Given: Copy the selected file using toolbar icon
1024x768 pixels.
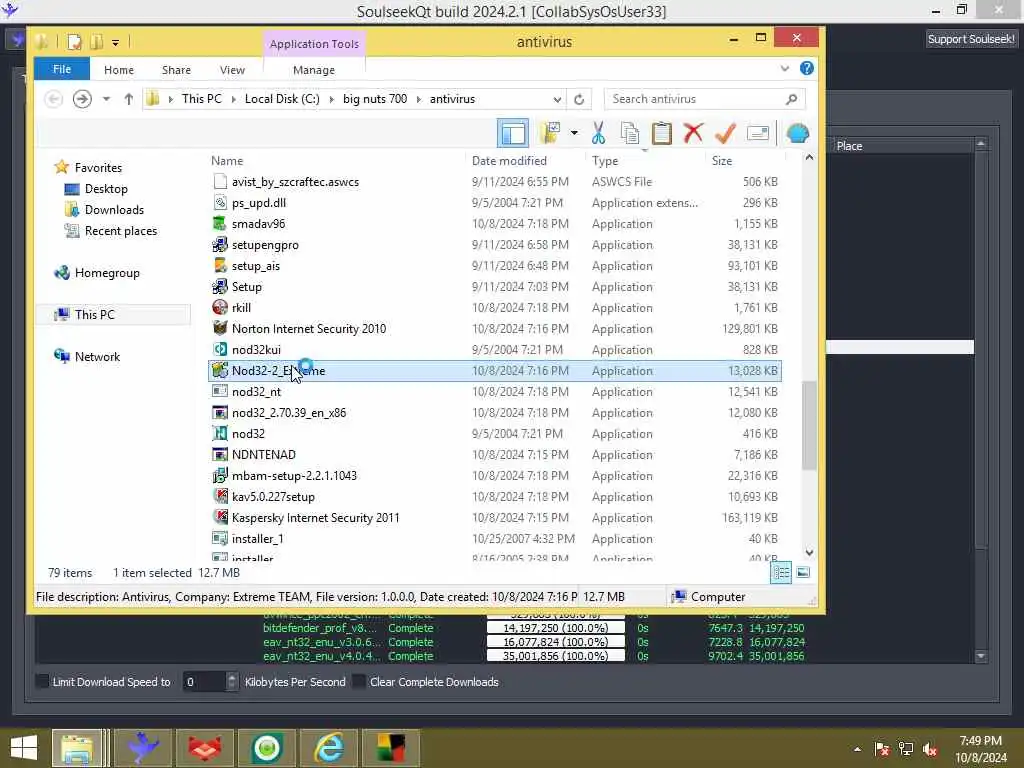Looking at the screenshot, I should 630,133.
